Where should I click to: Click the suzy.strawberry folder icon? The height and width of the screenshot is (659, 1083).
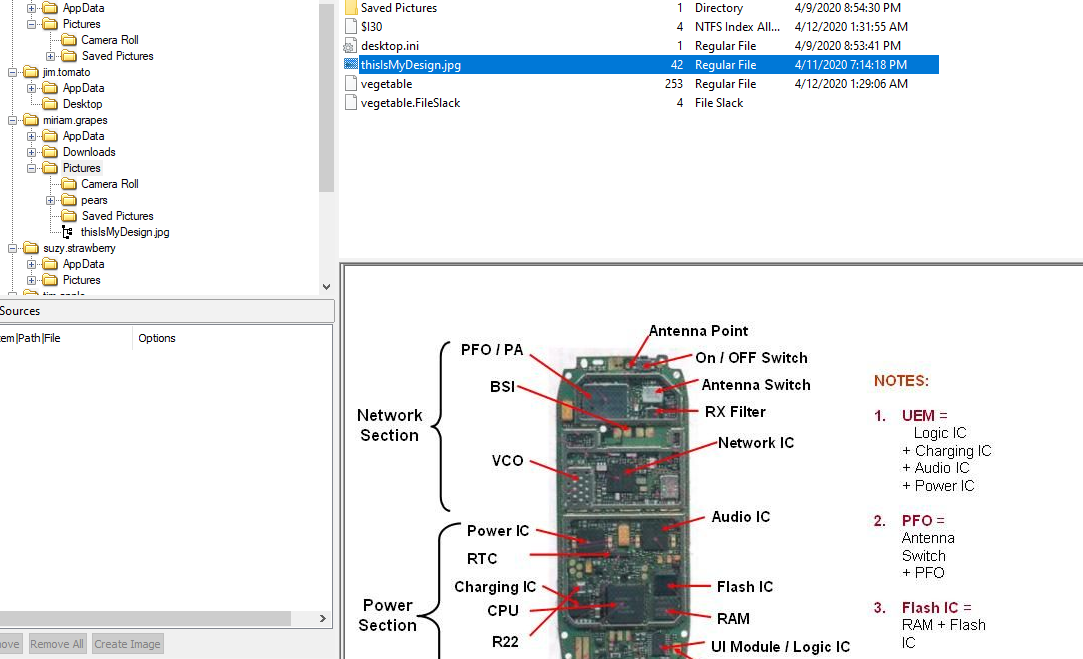pos(31,248)
